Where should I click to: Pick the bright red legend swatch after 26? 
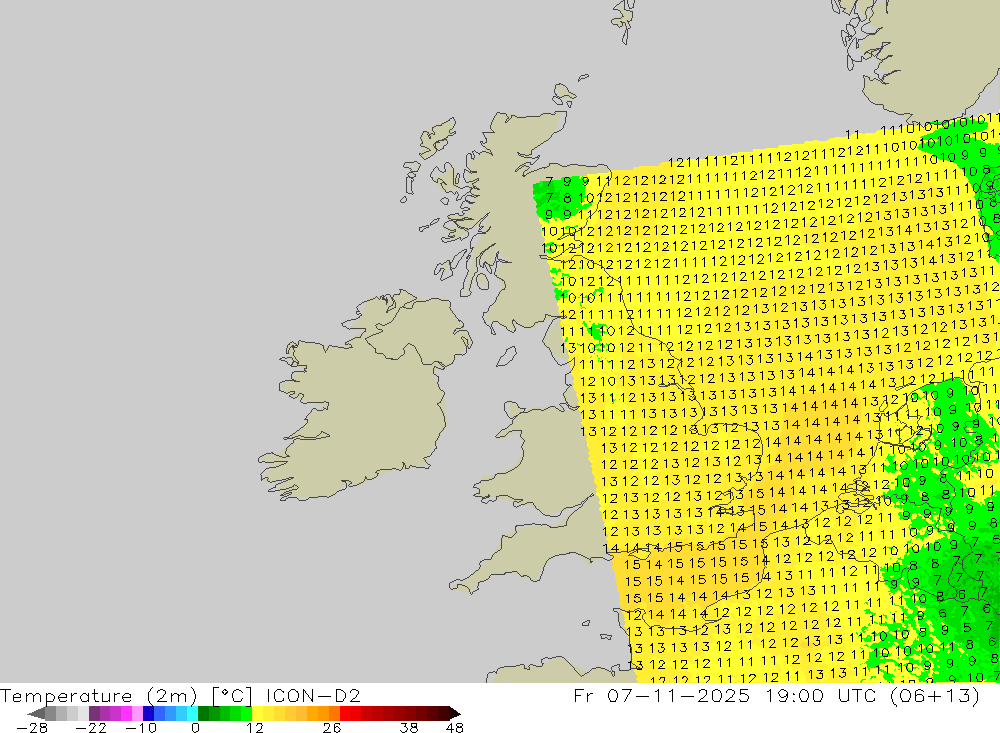point(345,714)
